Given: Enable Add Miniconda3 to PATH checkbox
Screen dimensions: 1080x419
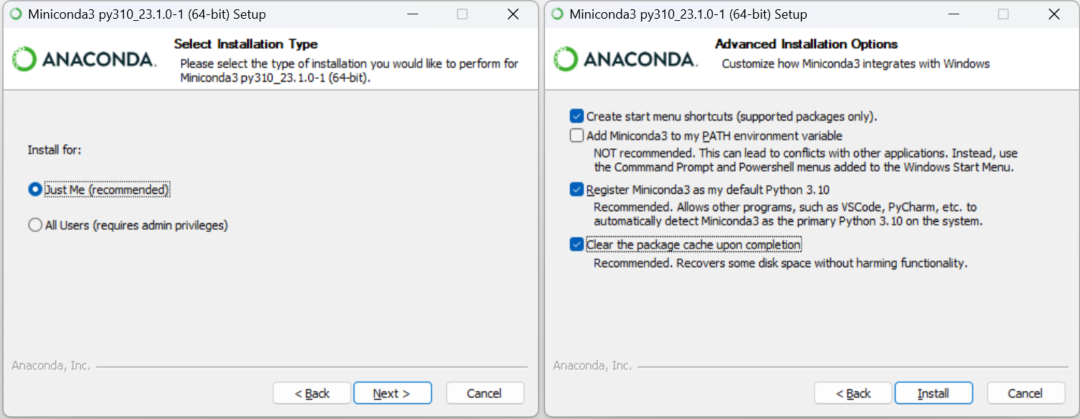Looking at the screenshot, I should 576,135.
